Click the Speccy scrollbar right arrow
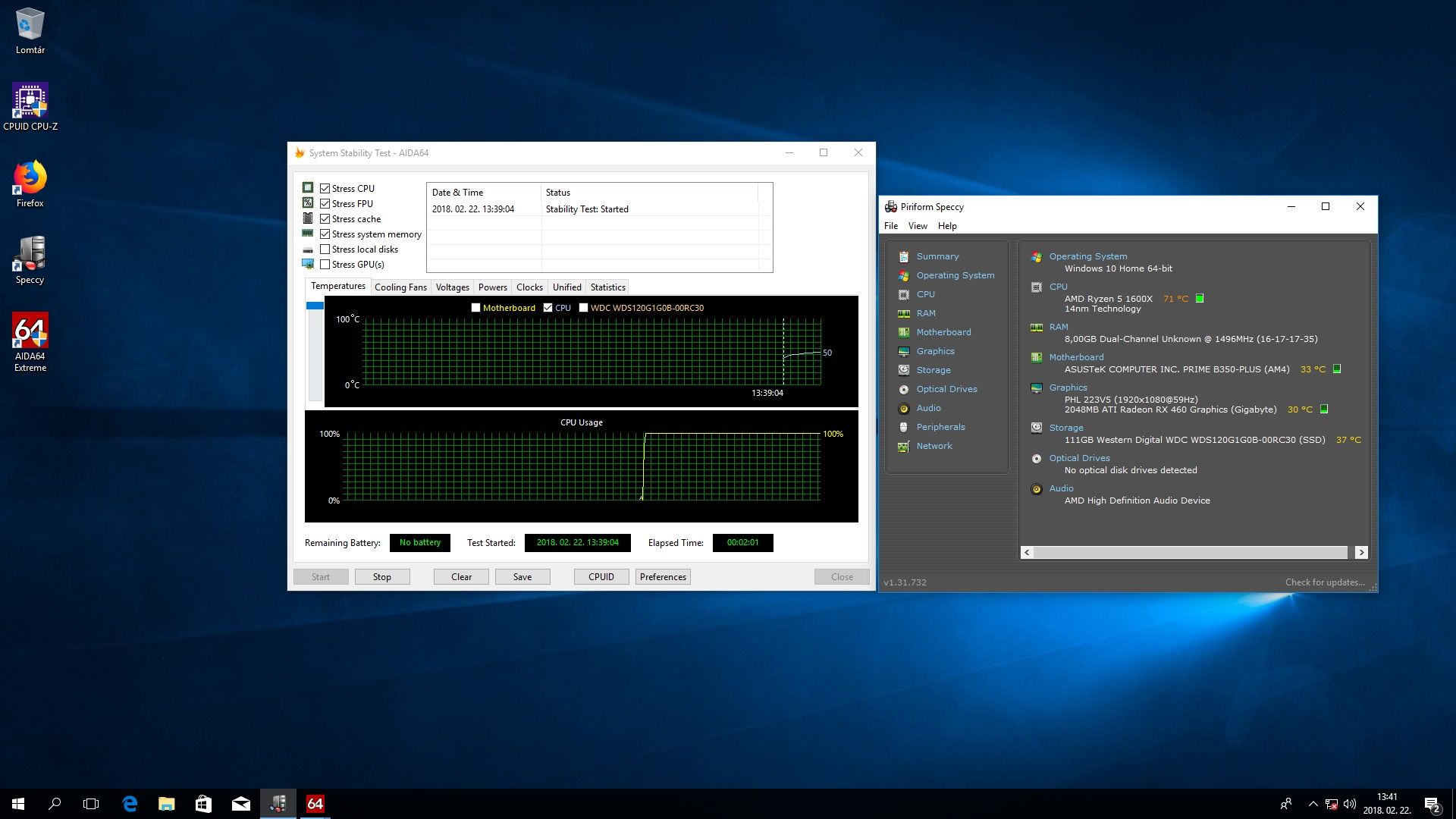The width and height of the screenshot is (1456, 819). click(x=1361, y=552)
